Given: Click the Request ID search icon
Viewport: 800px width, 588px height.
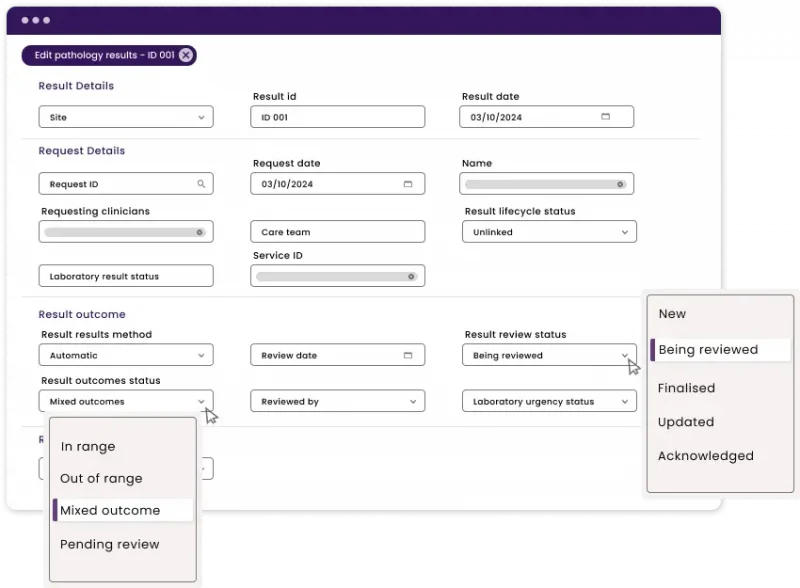Looking at the screenshot, I should [201, 184].
